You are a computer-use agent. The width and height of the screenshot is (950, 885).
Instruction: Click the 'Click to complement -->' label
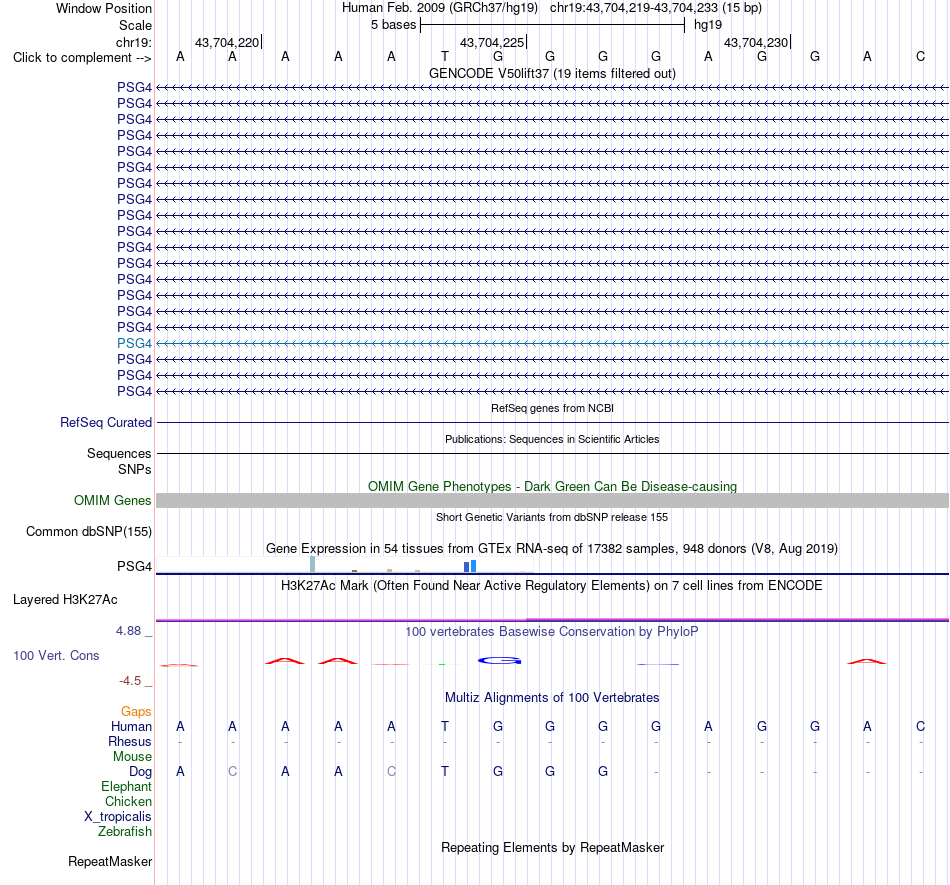click(x=82, y=58)
